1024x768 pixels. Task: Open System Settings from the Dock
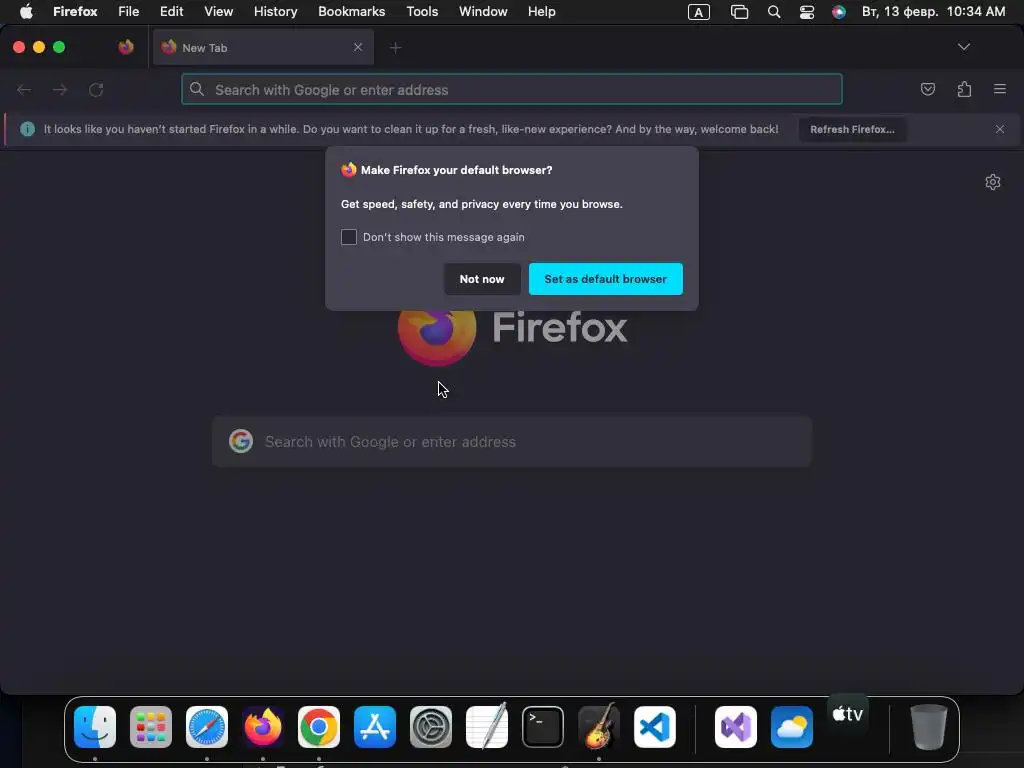tap(430, 727)
